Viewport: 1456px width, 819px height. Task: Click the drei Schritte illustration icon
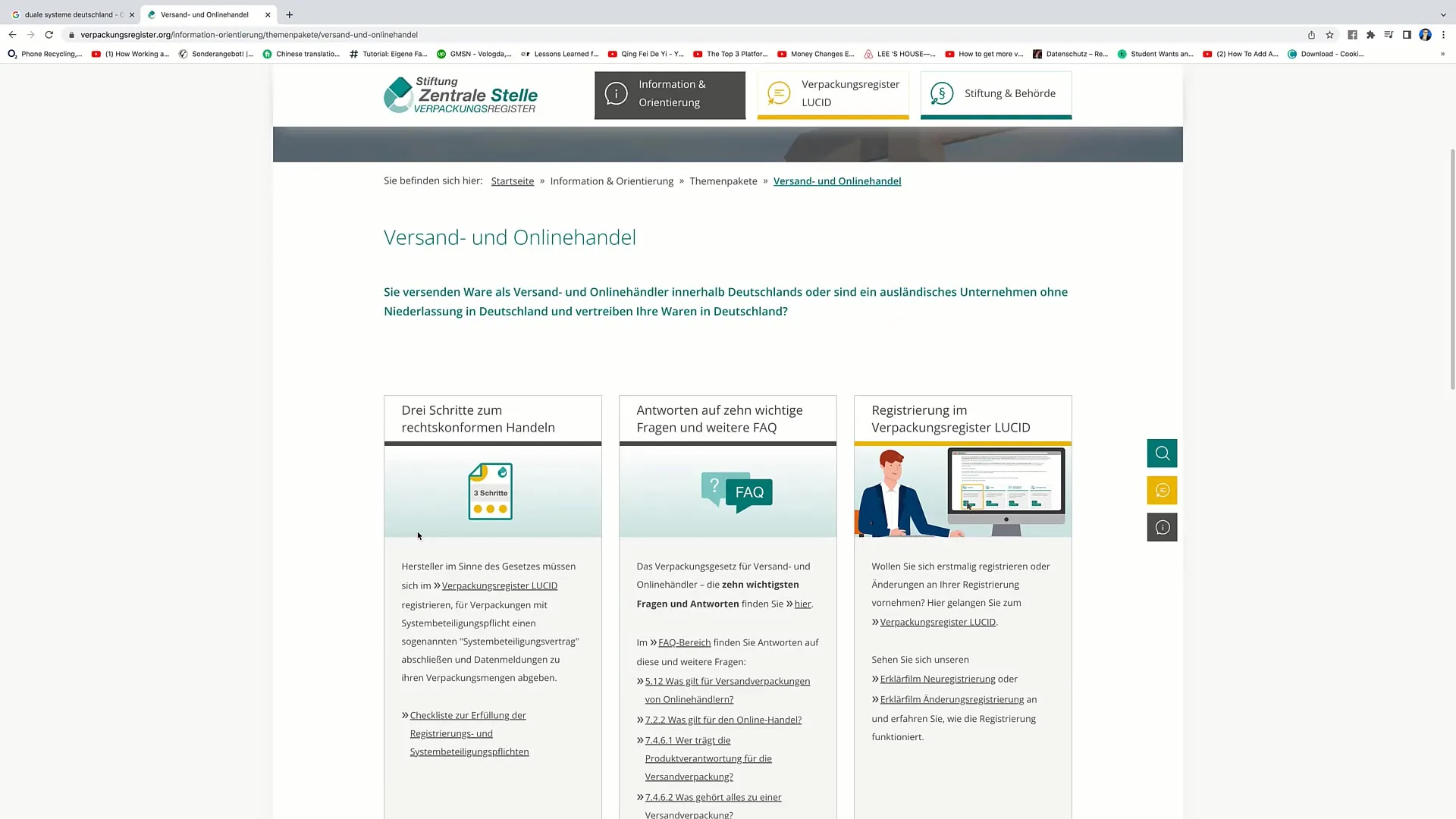(x=491, y=490)
